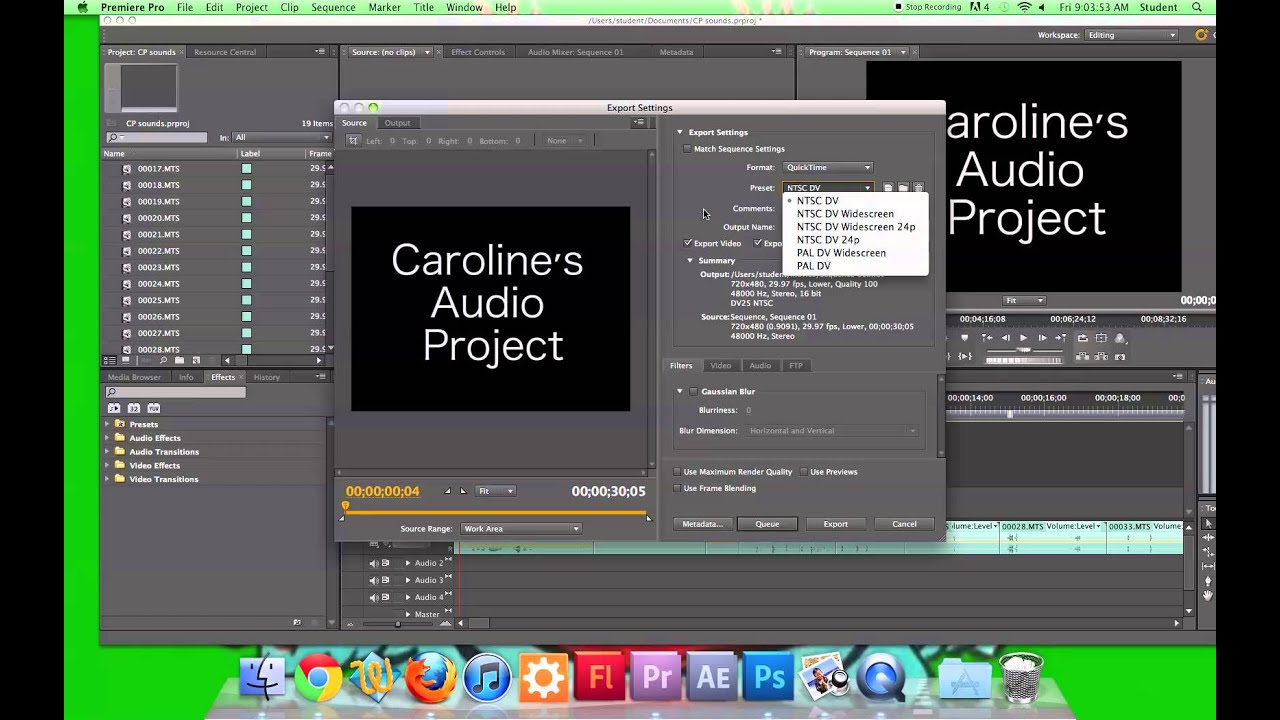
Task: Mute Audio 3 track speaker toggle
Action: tap(374, 580)
